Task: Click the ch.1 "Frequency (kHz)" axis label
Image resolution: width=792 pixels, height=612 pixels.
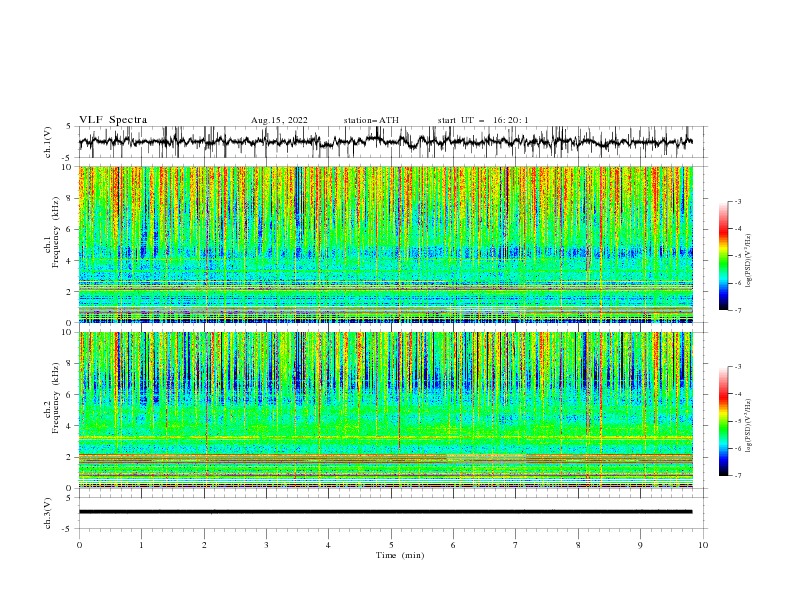Action: tap(56, 232)
